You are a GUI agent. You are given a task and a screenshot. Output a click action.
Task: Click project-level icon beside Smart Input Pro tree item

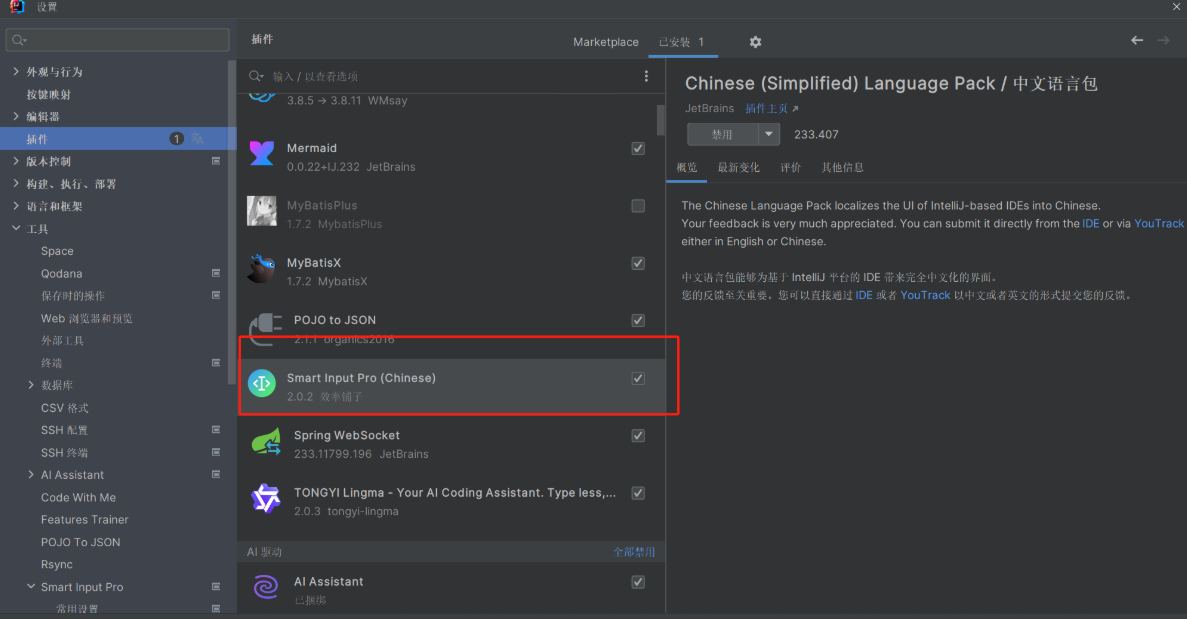pos(216,586)
